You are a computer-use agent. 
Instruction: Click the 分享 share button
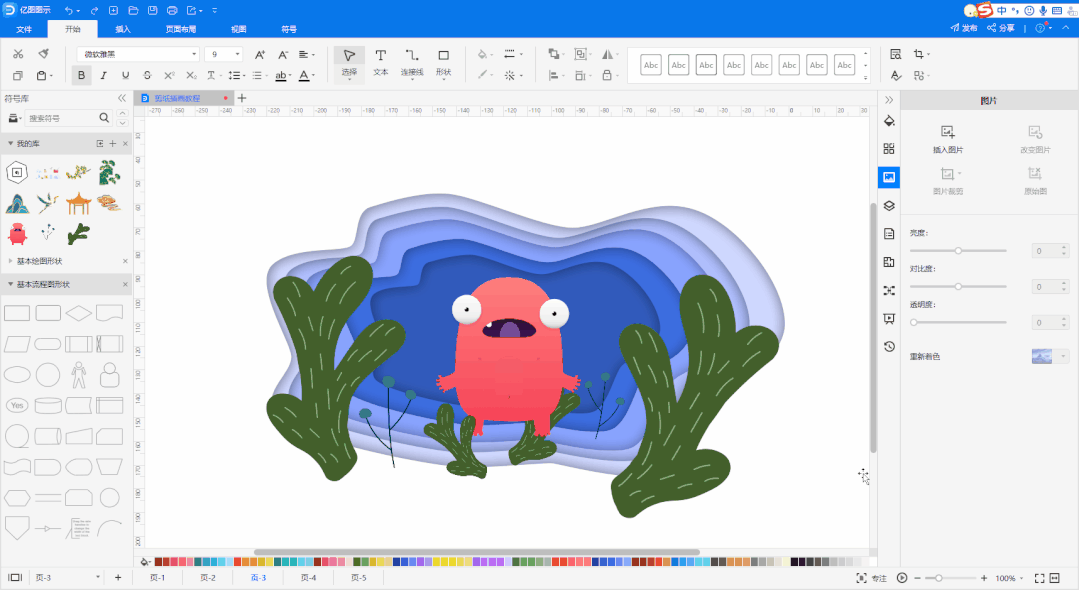coord(1001,28)
